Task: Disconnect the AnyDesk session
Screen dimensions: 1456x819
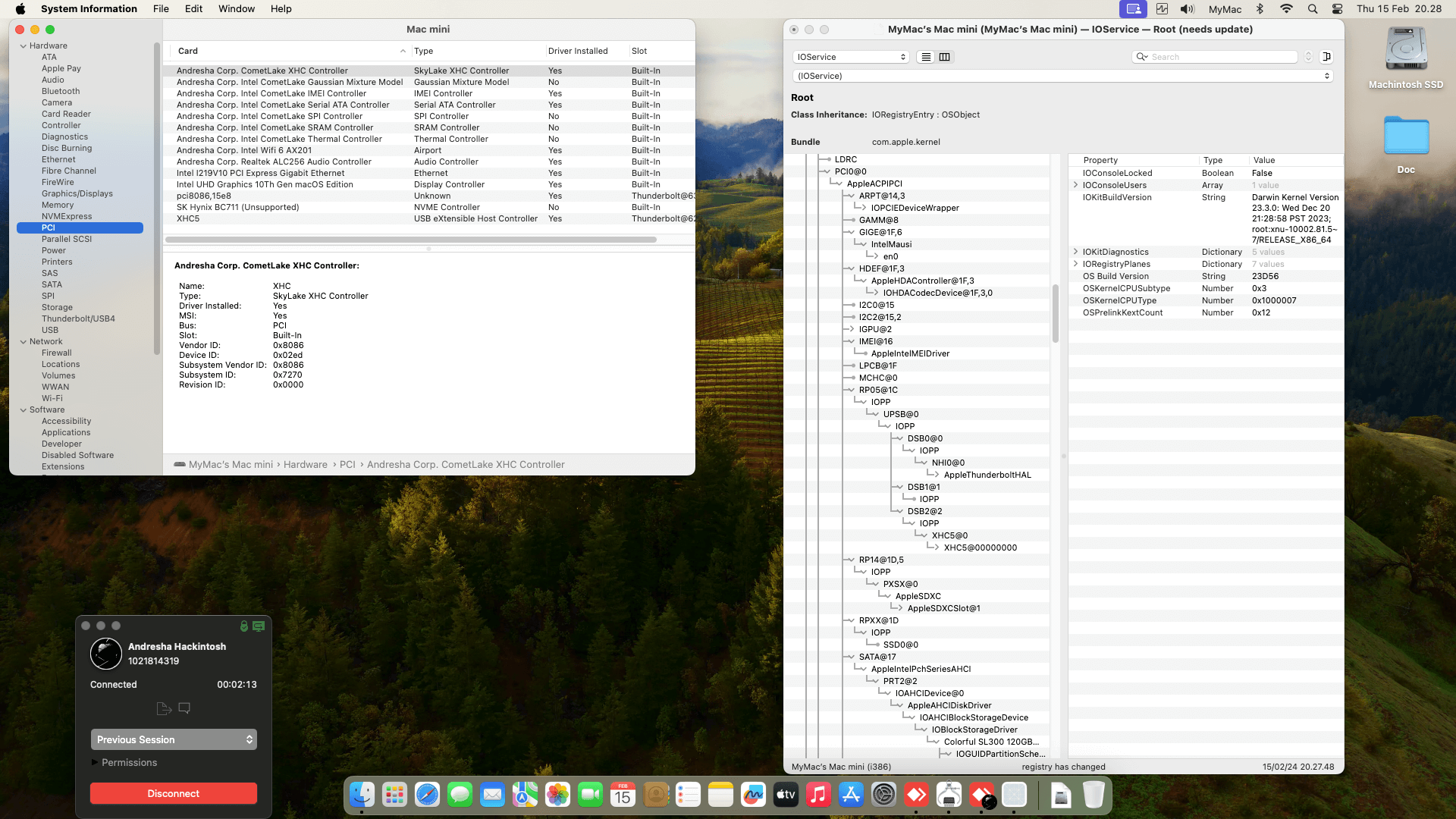Action: [x=174, y=793]
